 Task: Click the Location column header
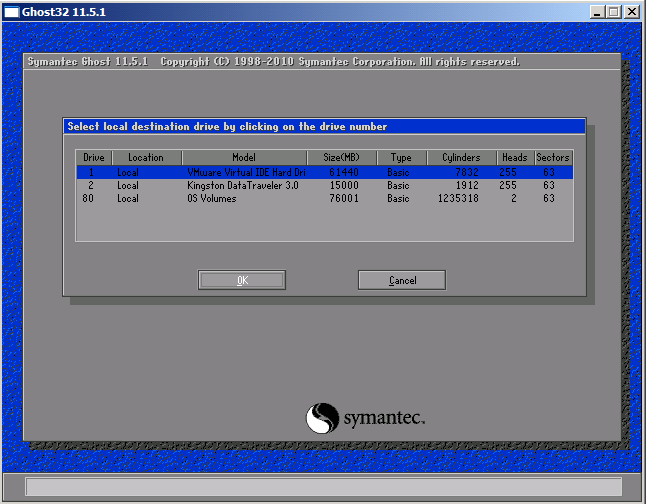(146, 158)
